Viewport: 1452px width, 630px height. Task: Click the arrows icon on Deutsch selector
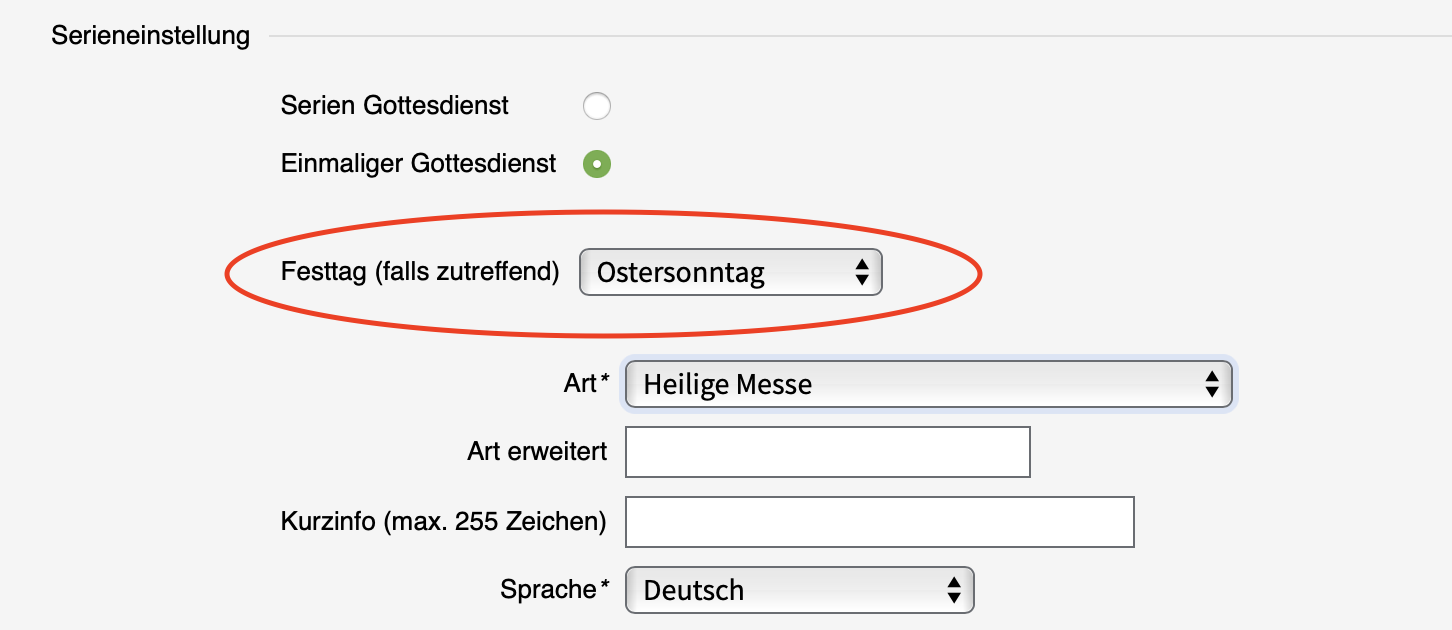[954, 590]
